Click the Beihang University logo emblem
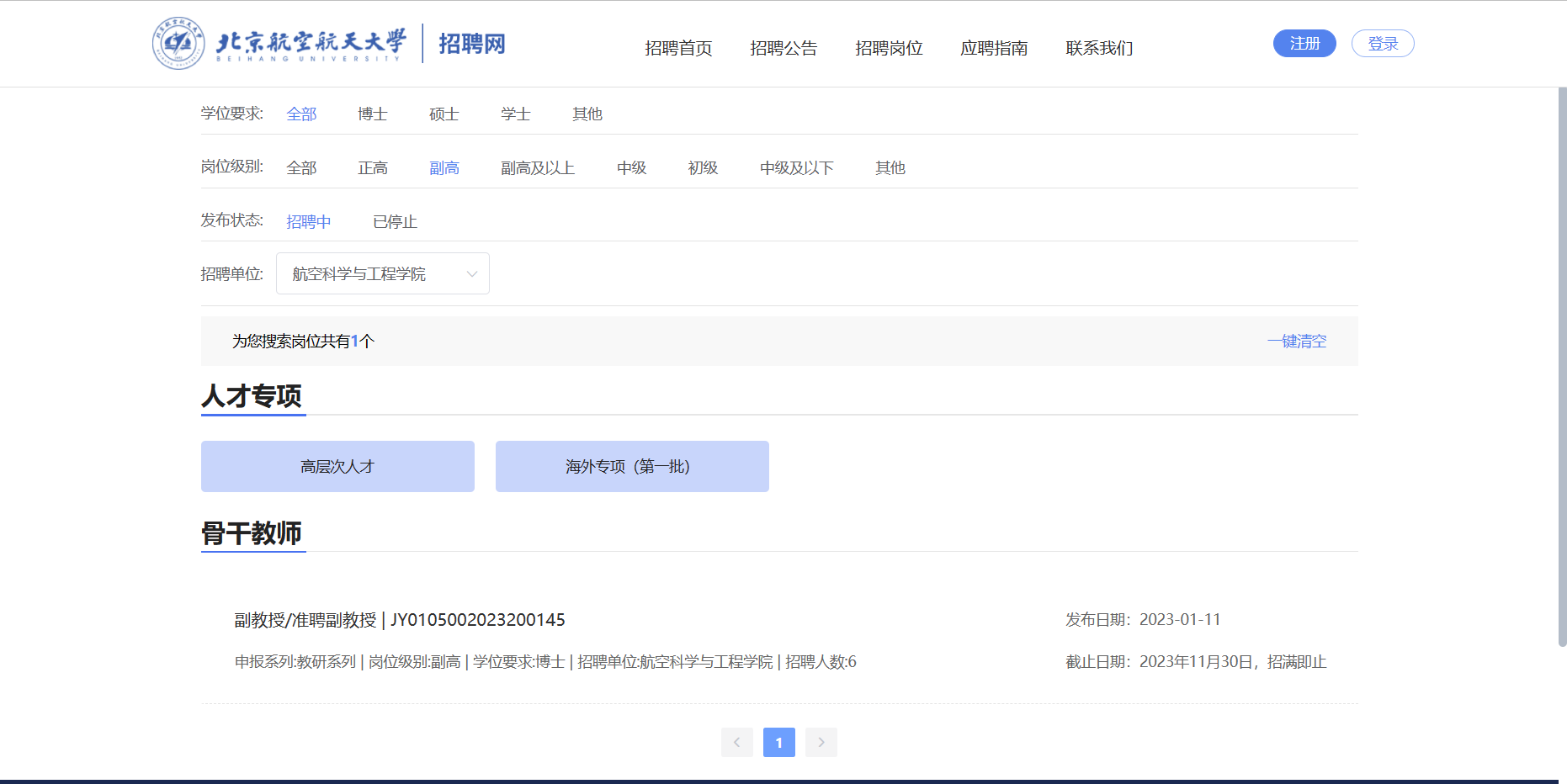1567x784 pixels. point(178,44)
